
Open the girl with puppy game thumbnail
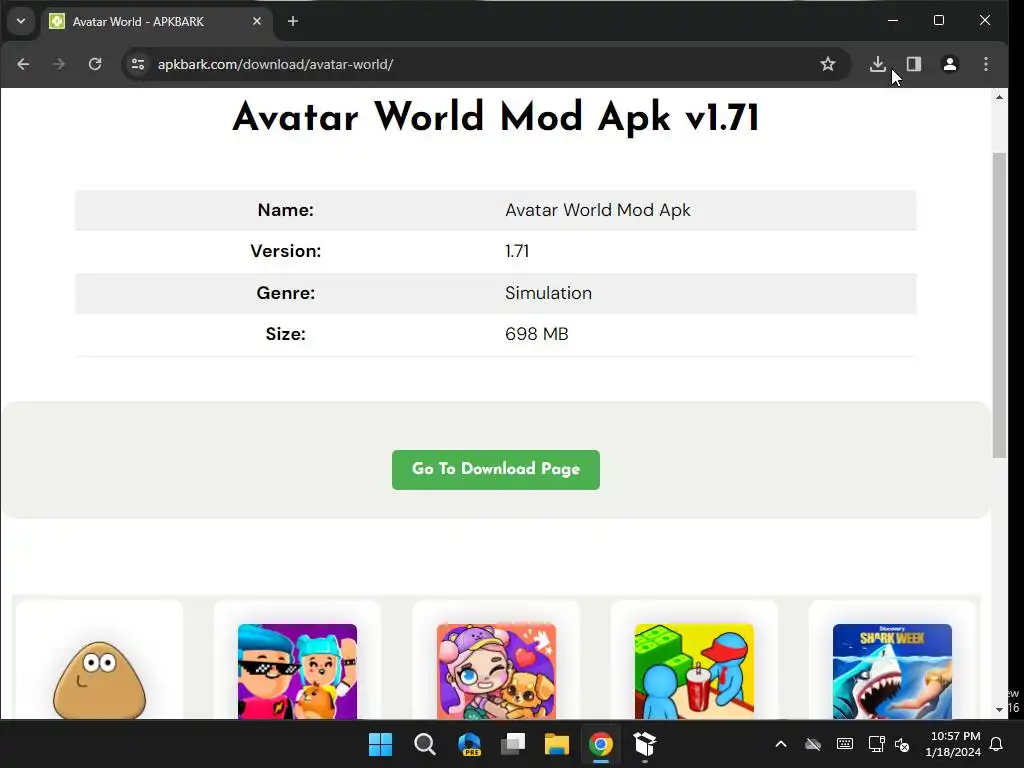[496, 672]
